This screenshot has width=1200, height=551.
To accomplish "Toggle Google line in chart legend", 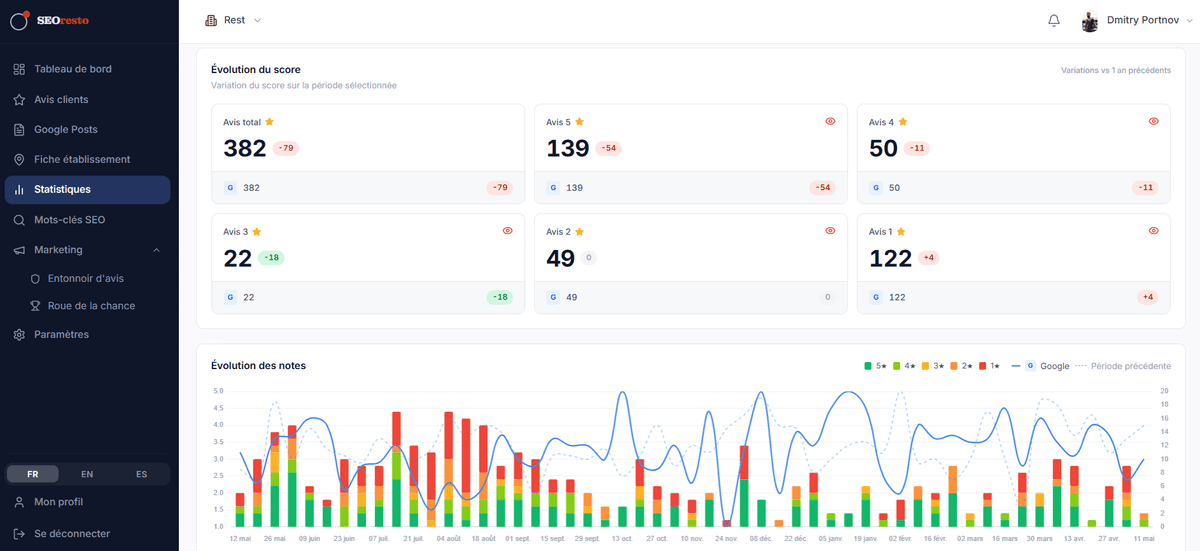I will tap(1040, 366).
